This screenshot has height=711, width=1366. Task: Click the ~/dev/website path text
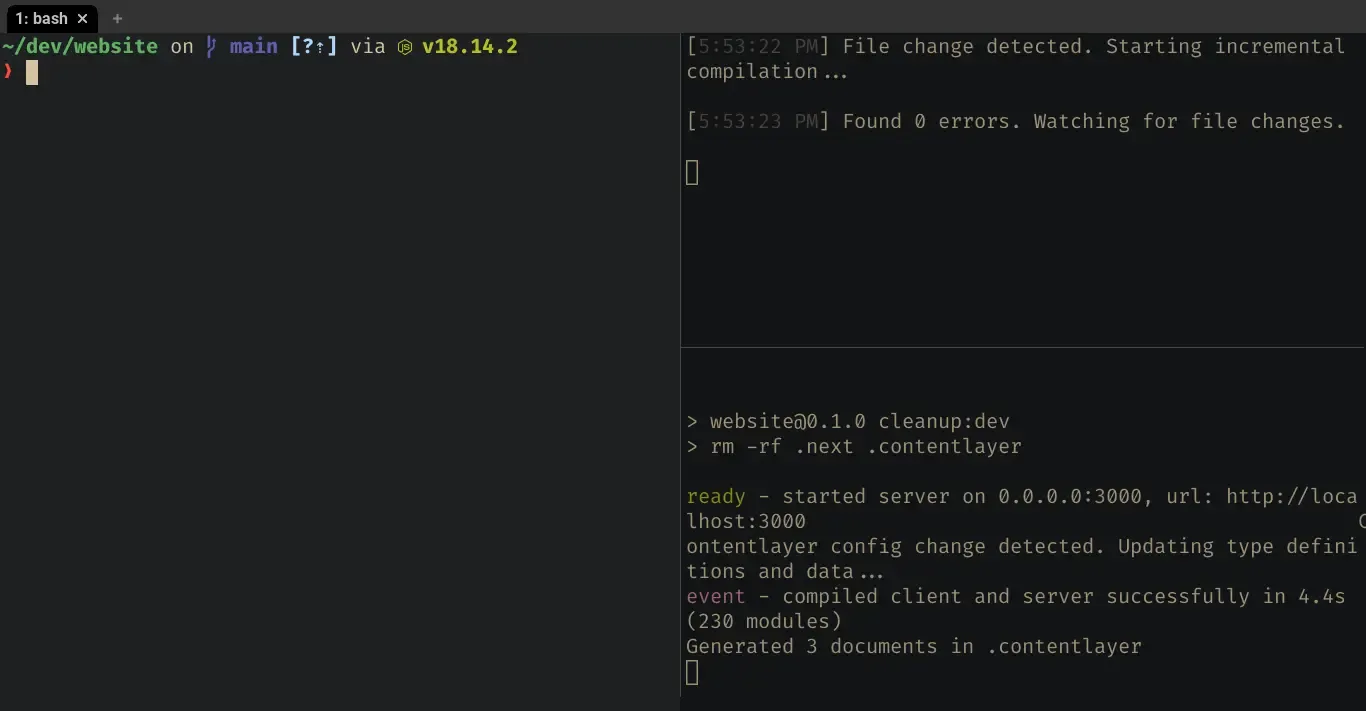pos(79,46)
